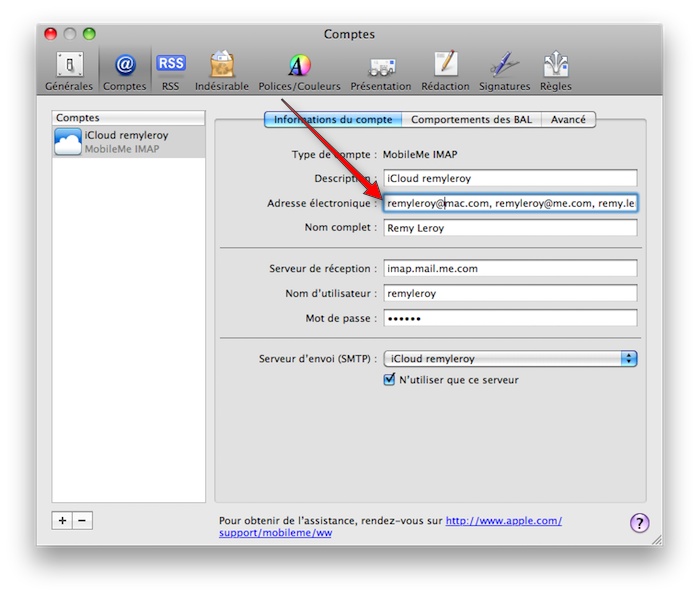Open the Règles preferences pane

(556, 71)
